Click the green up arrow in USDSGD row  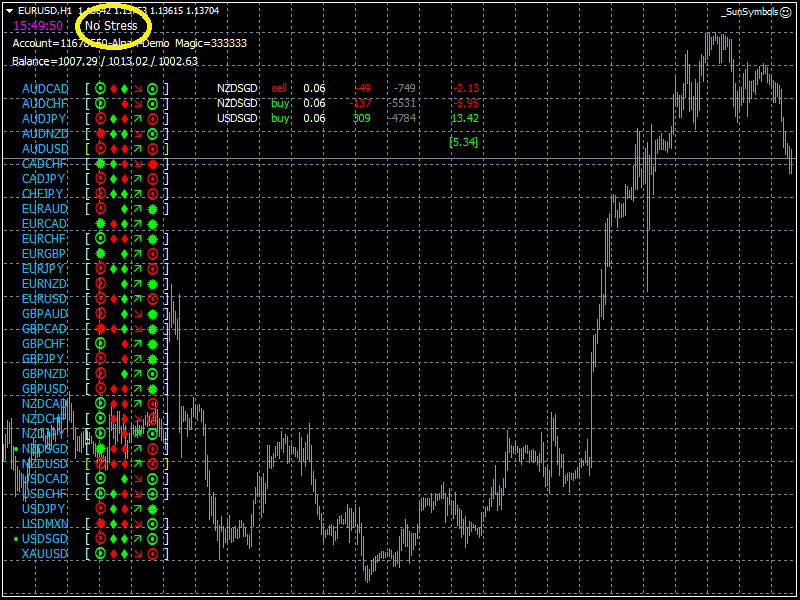pos(138,538)
